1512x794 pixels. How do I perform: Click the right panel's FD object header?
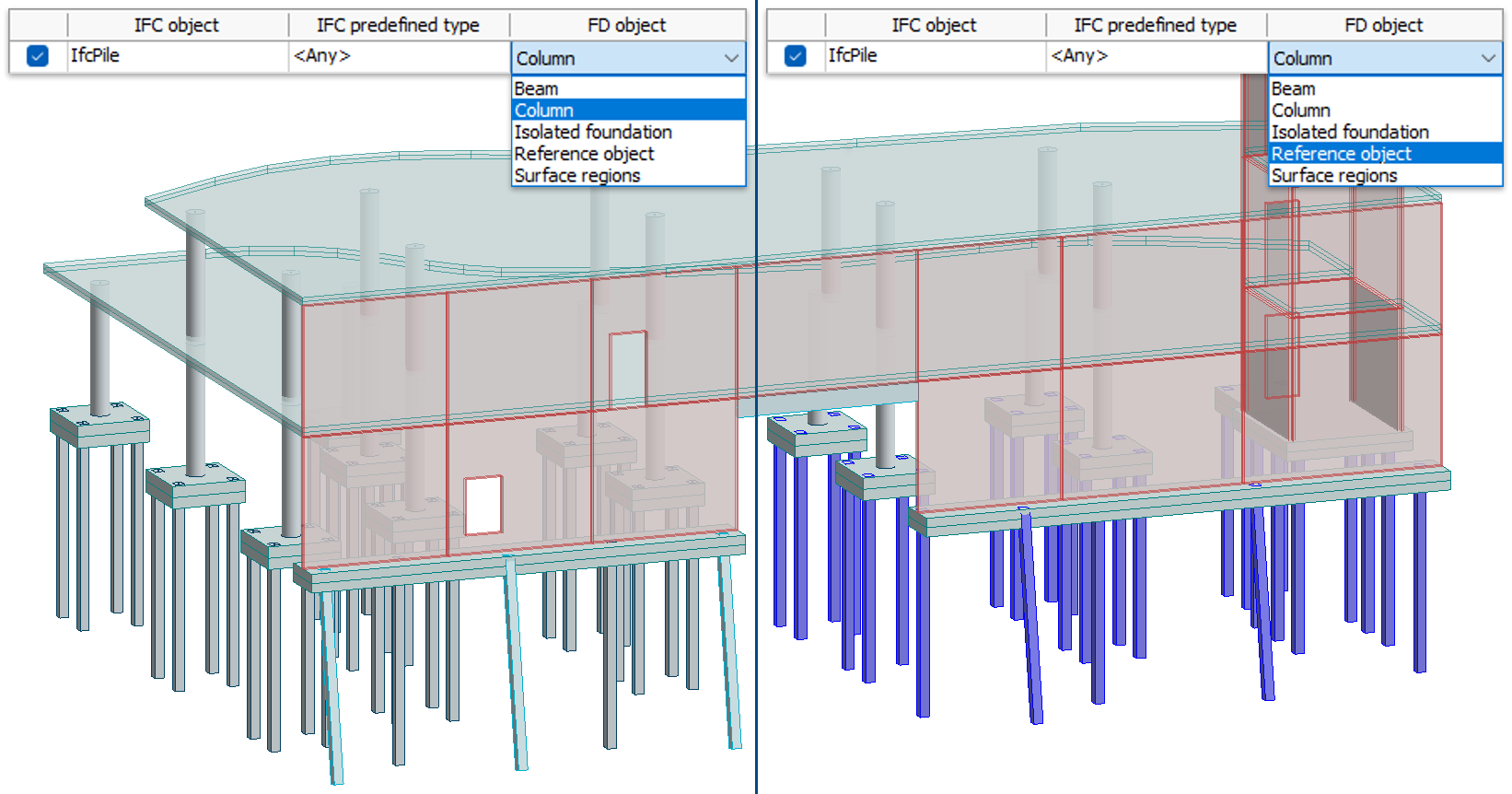[x=1383, y=25]
